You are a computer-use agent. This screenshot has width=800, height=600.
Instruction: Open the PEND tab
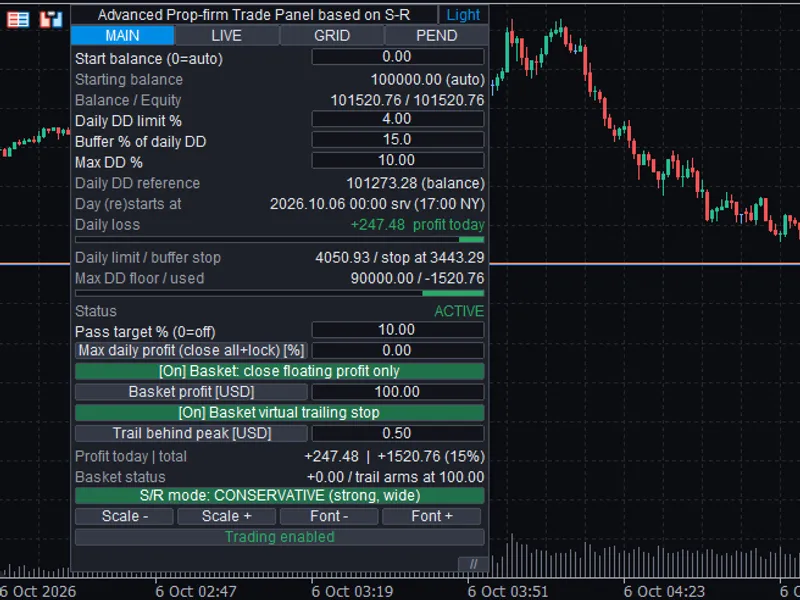tap(436, 36)
